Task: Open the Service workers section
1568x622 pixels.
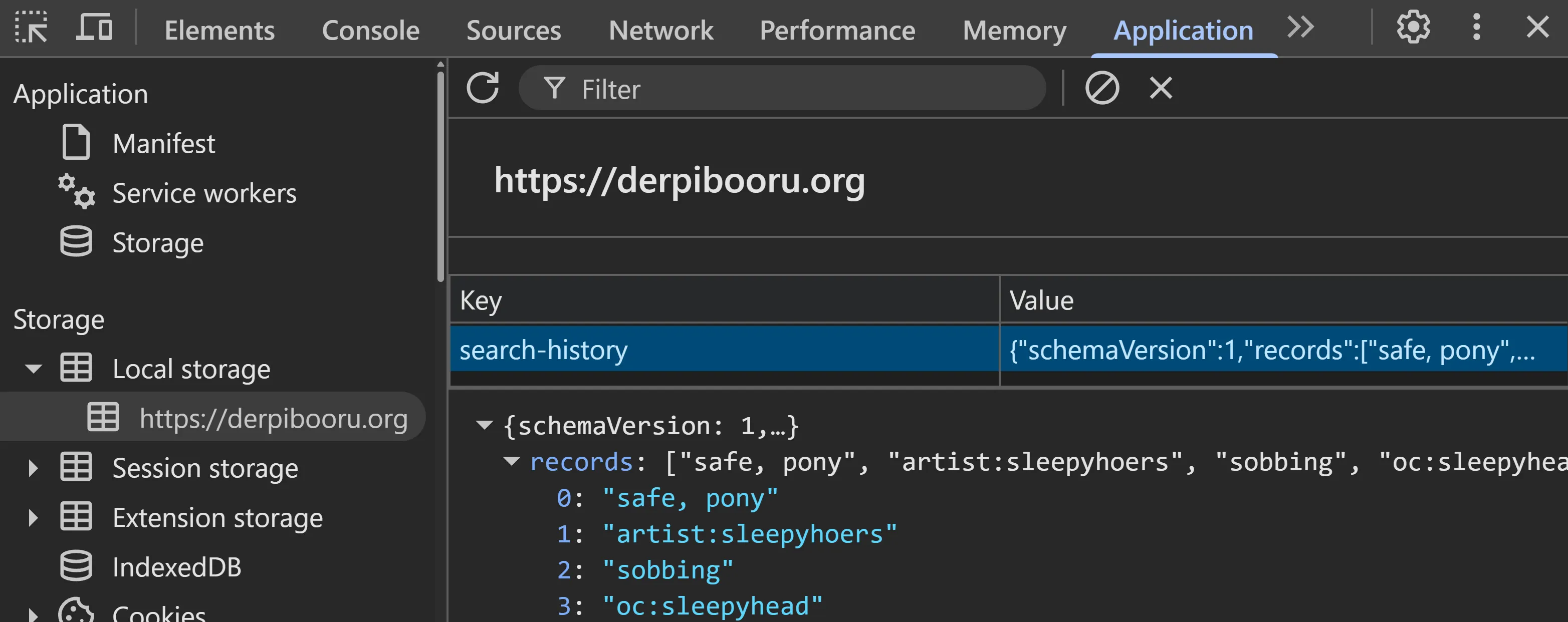Action: 204,193
